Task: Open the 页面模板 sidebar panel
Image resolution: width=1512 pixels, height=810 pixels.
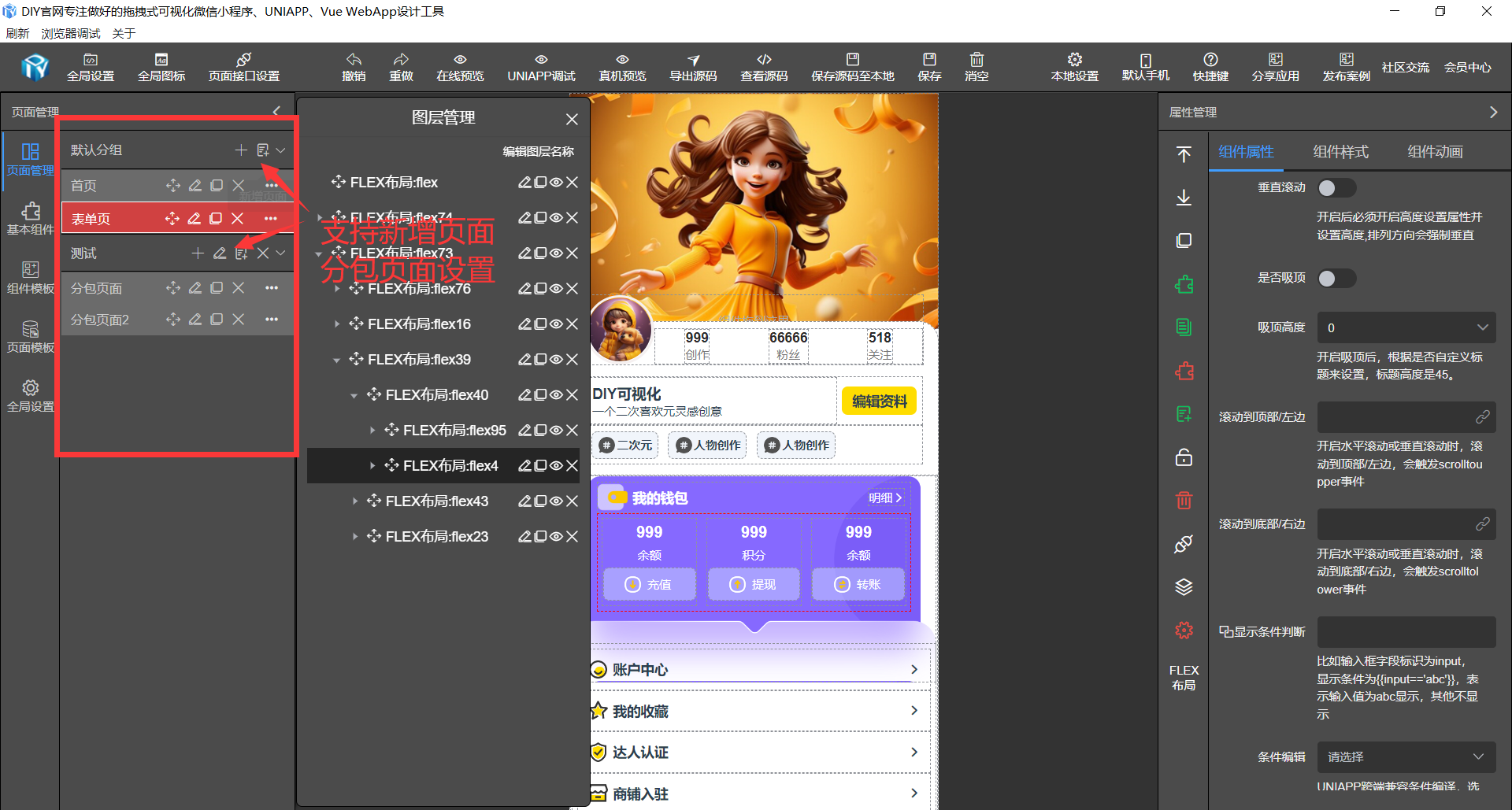Action: (x=31, y=337)
